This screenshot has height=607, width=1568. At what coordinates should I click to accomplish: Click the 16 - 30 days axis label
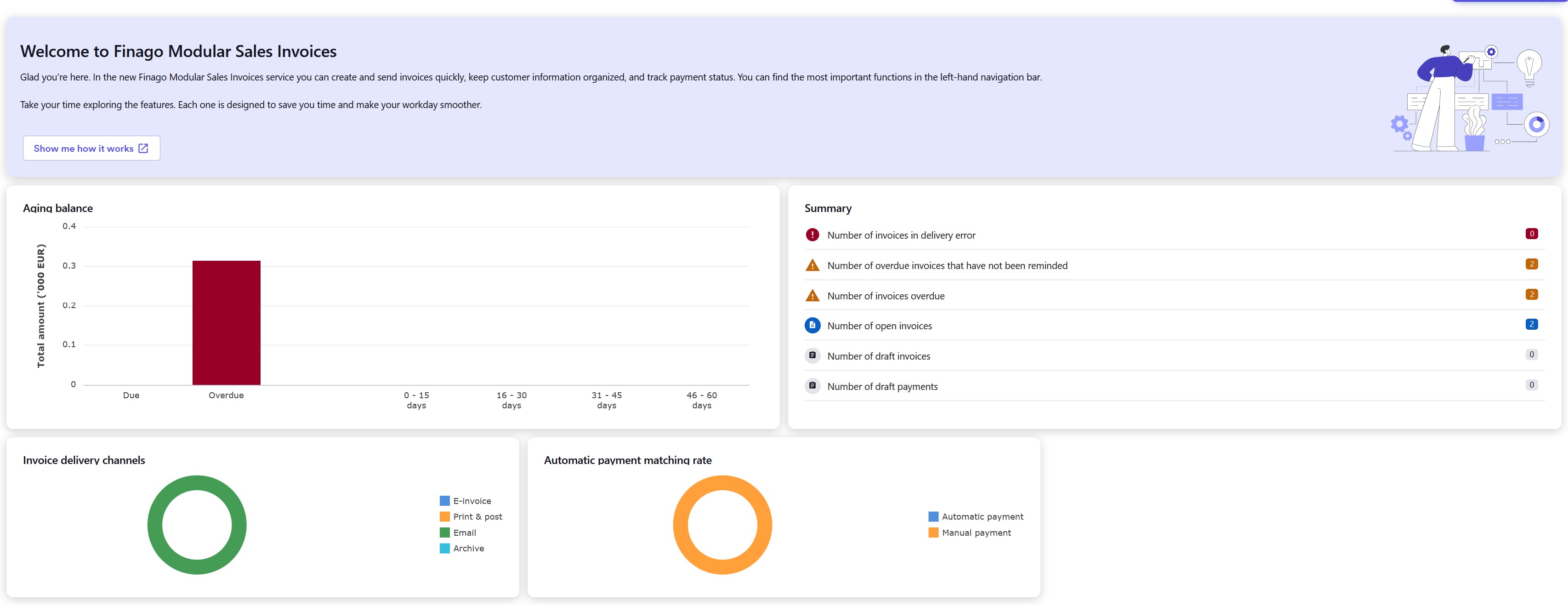pos(511,400)
